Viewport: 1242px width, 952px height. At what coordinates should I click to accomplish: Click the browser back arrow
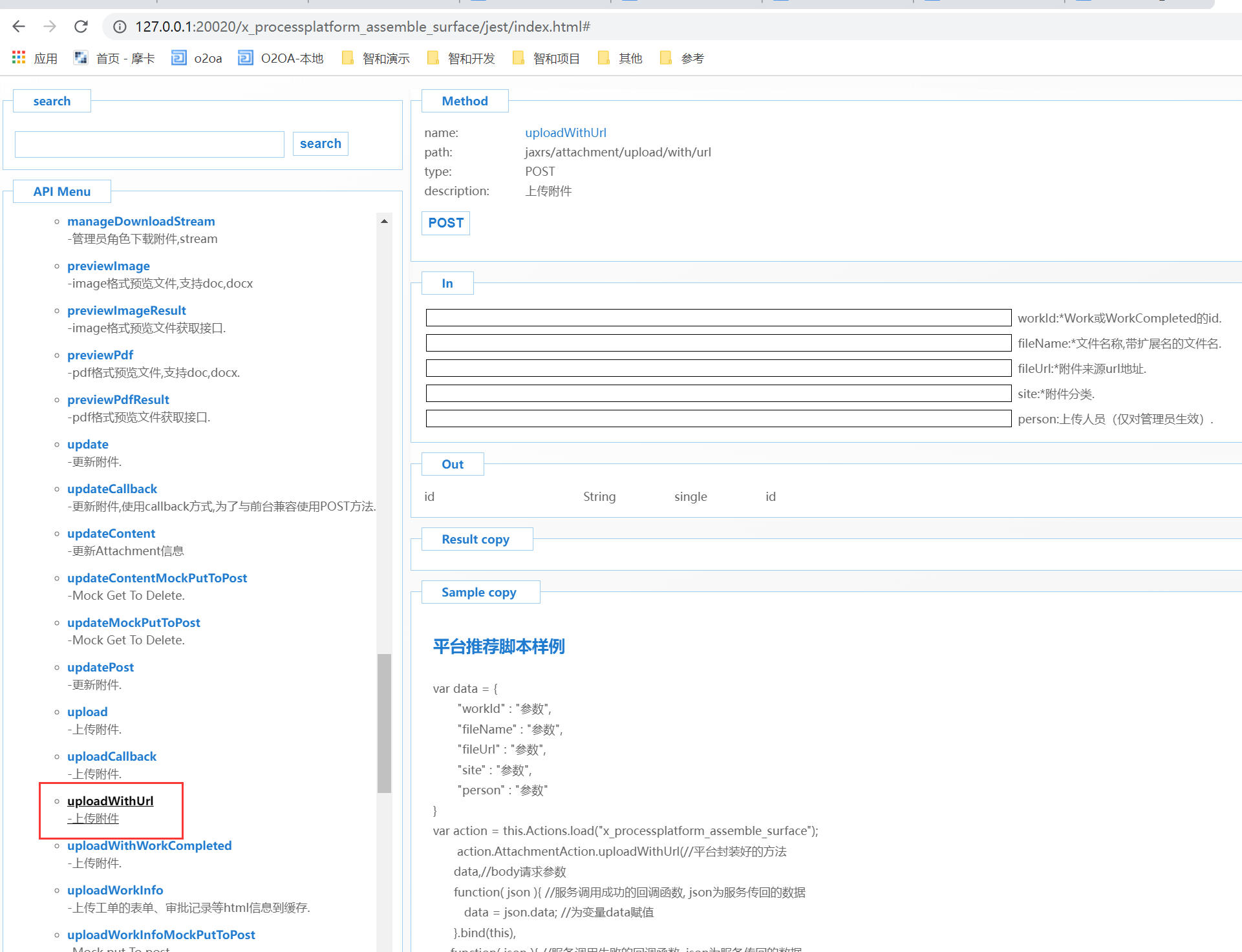(x=19, y=26)
